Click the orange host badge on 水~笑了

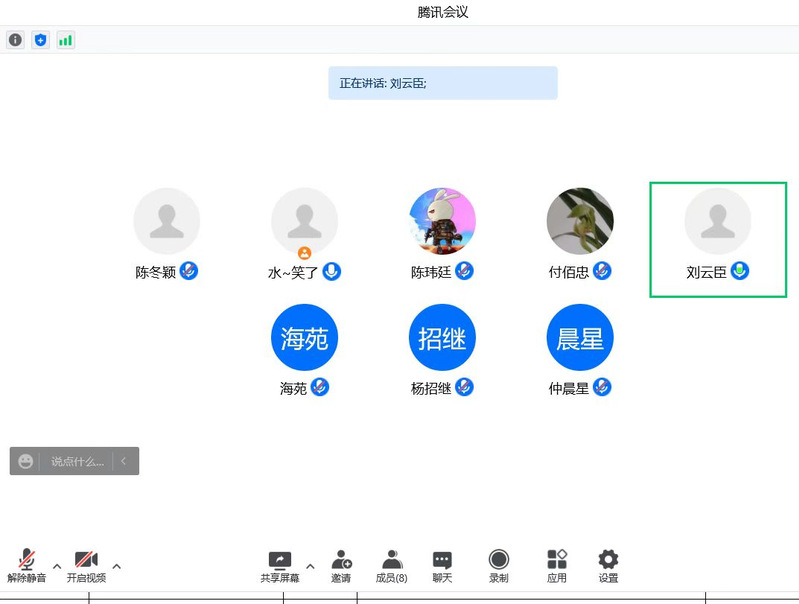(304, 253)
